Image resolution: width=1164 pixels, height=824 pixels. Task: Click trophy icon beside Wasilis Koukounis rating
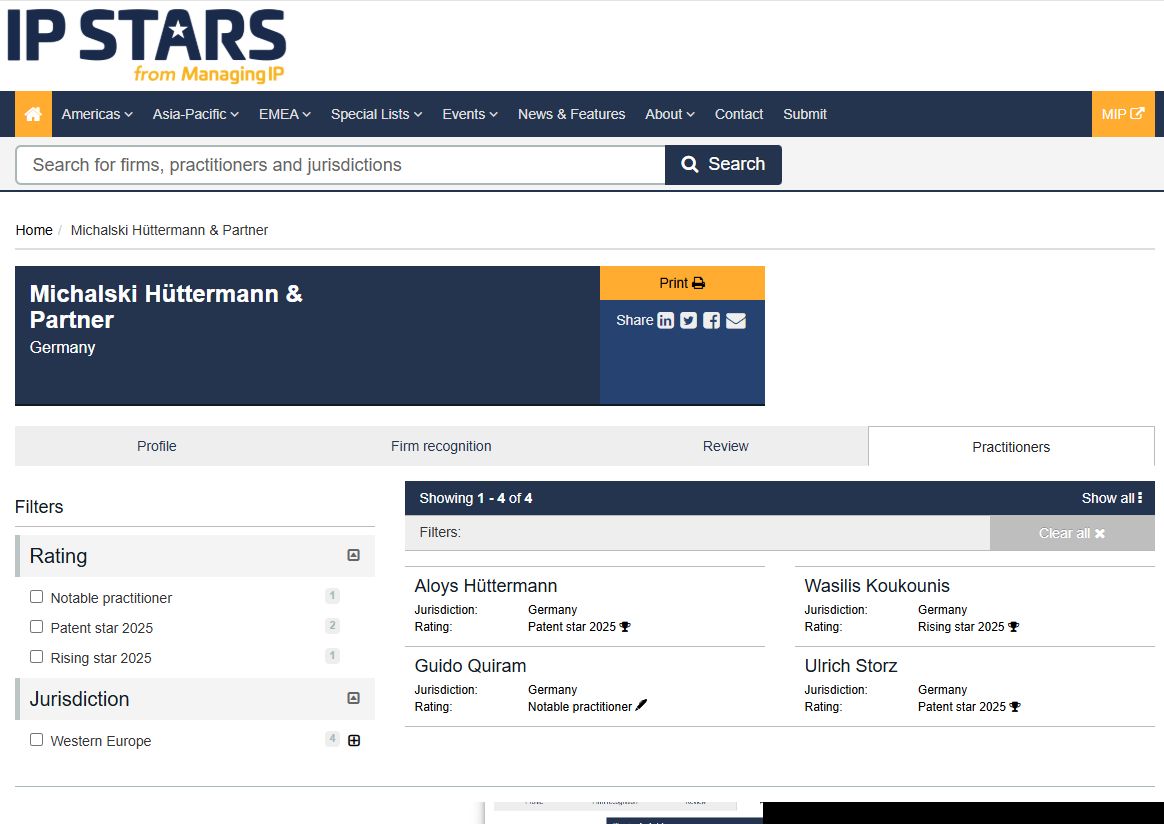[x=1014, y=627]
